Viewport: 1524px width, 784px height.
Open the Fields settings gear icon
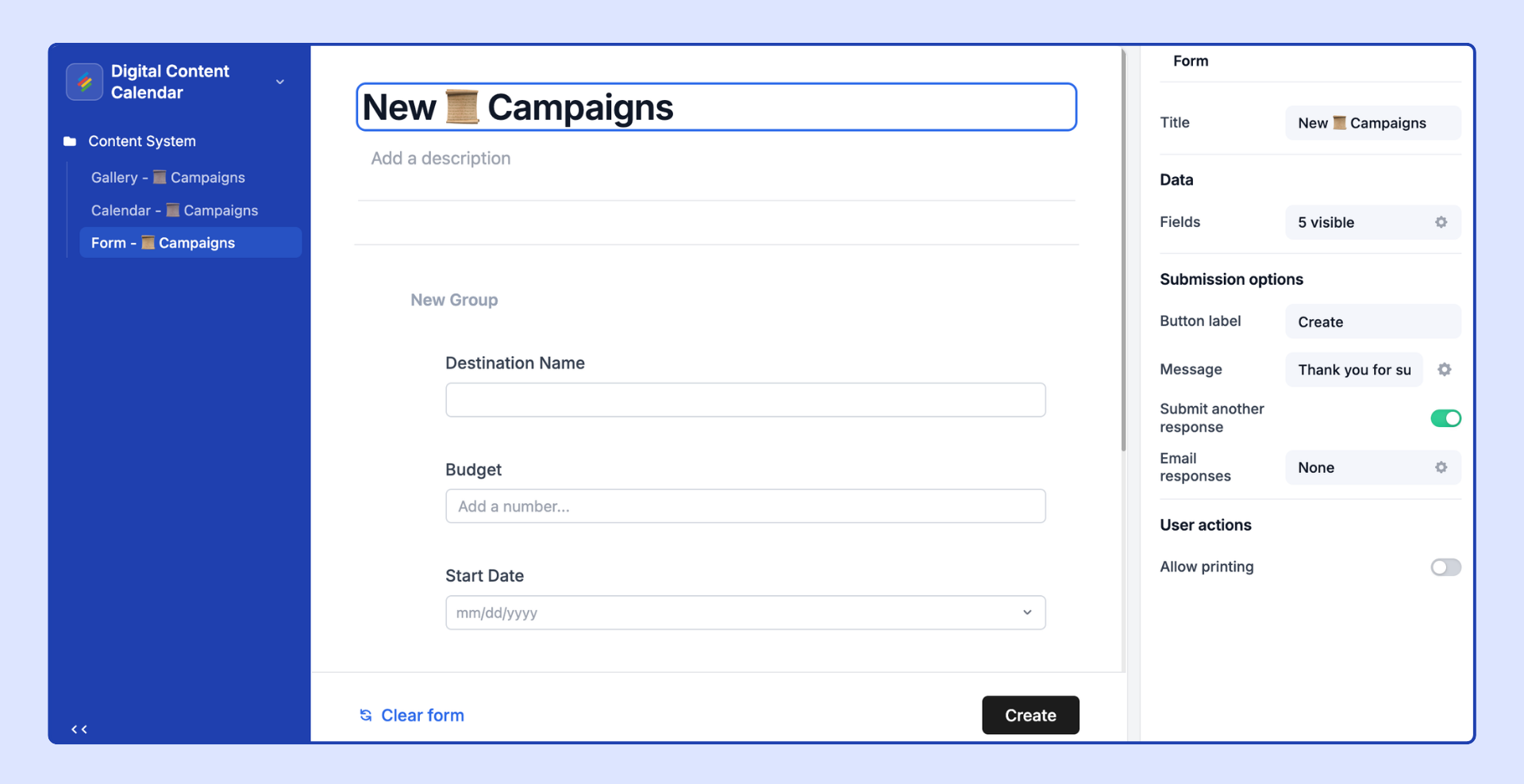[1441, 222]
